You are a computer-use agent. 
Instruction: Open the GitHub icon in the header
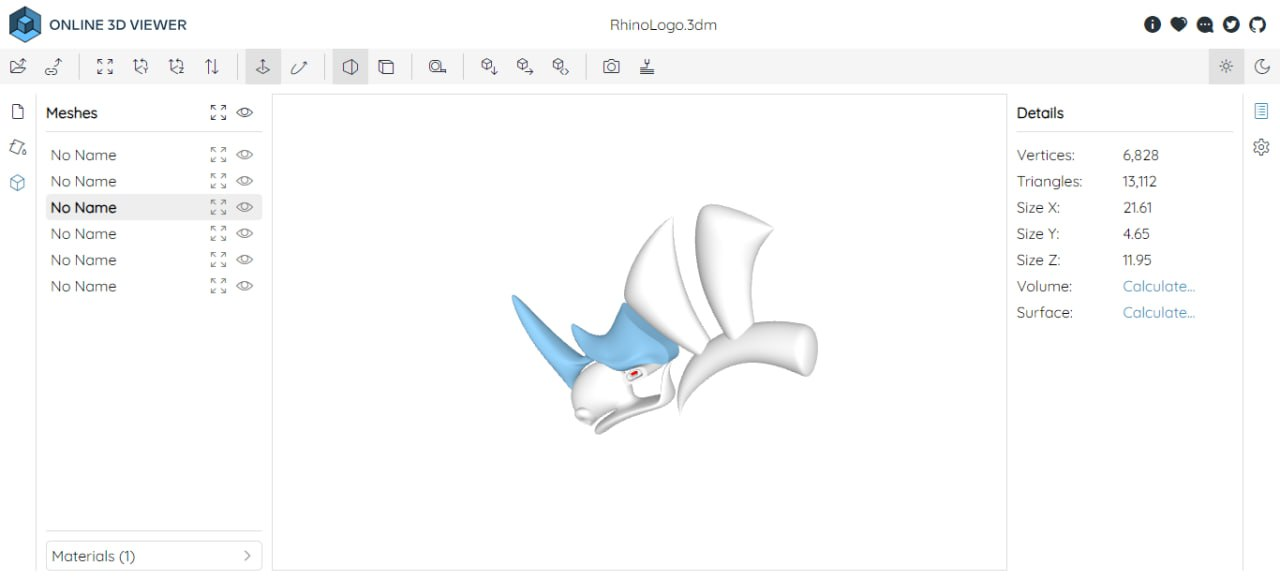(1257, 24)
